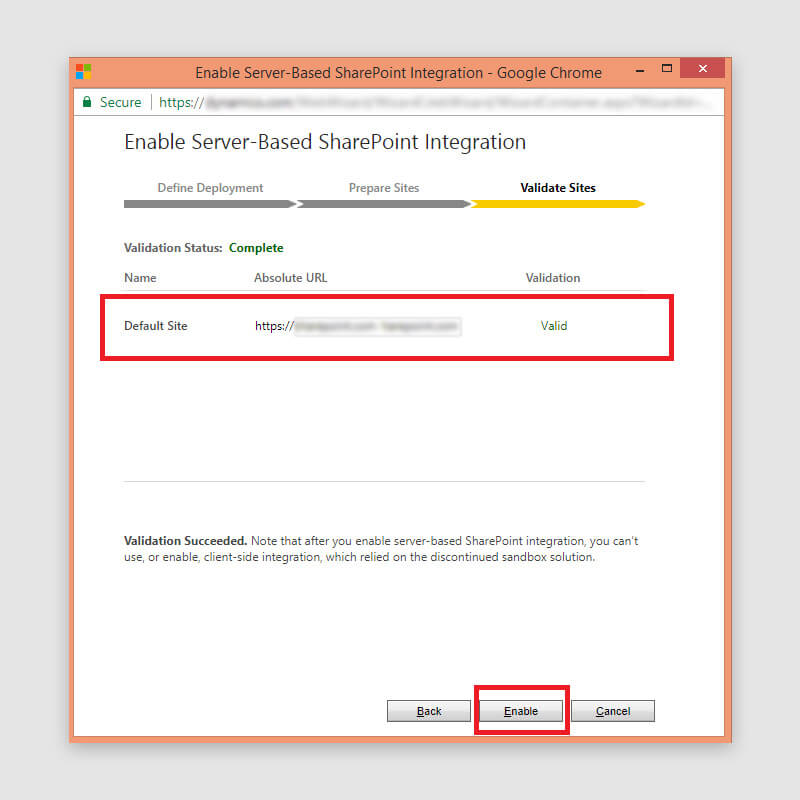Click the Secure label in address bar
800x800 pixels.
120,103
